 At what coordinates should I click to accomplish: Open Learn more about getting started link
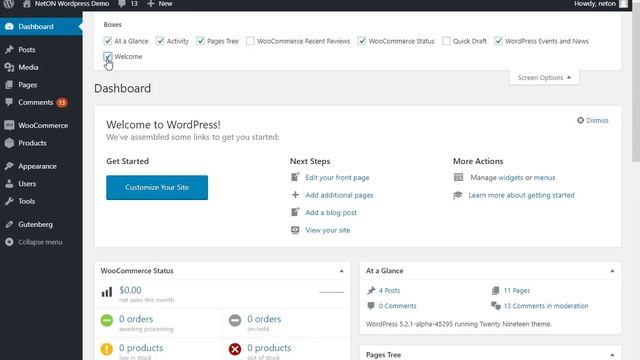(x=521, y=195)
